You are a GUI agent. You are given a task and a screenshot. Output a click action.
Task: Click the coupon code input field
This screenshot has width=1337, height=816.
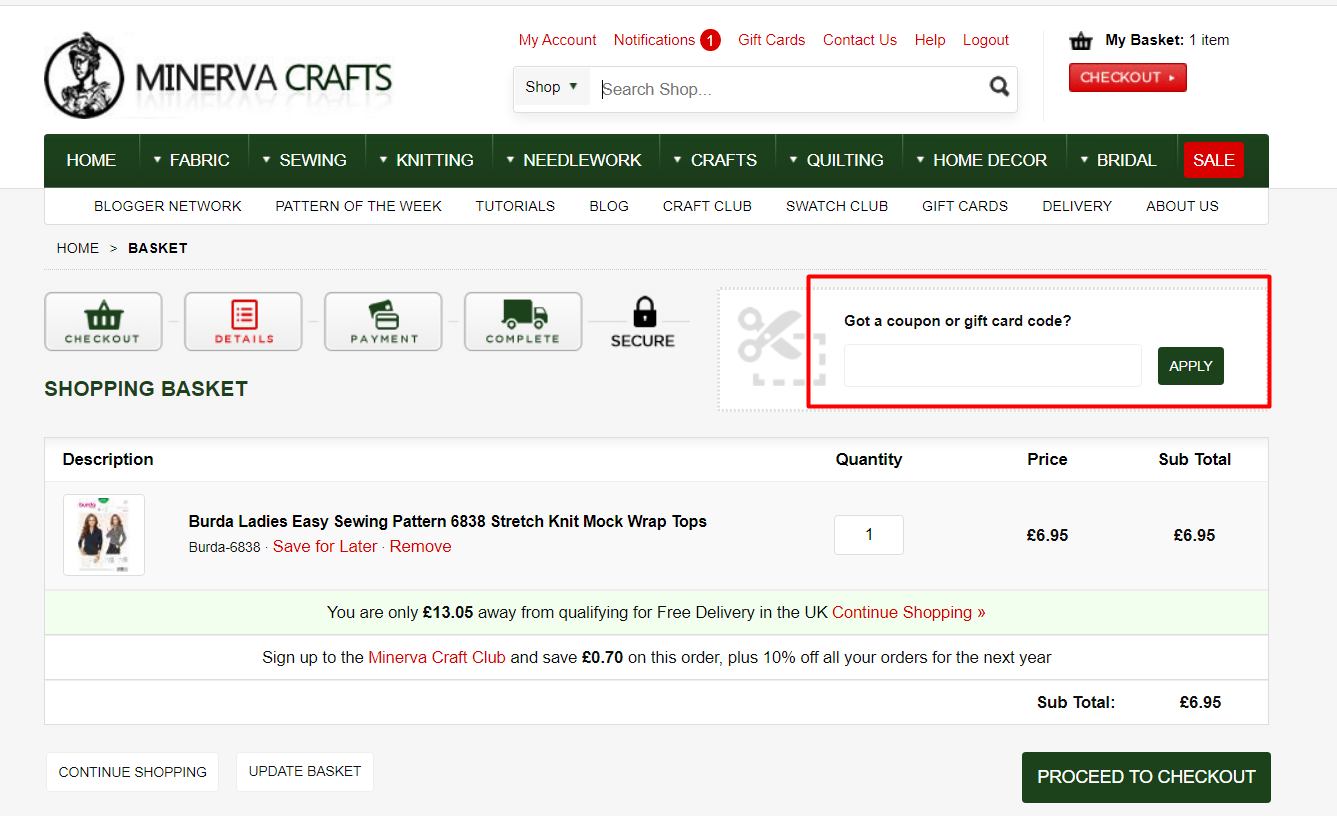coord(992,365)
